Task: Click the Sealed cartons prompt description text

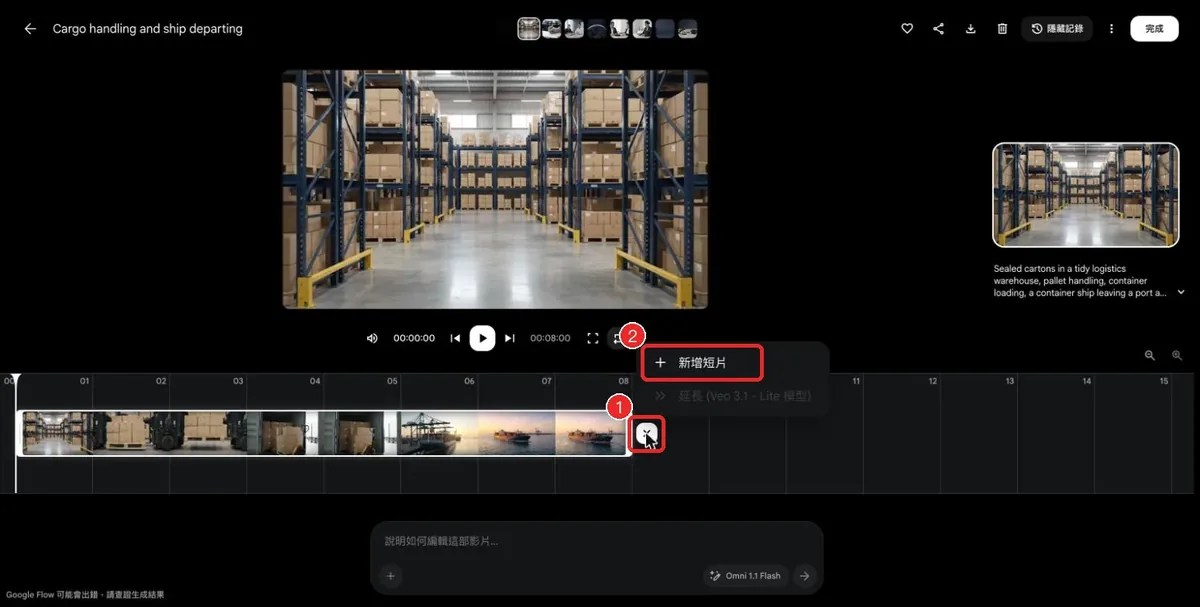Action: coord(1080,281)
